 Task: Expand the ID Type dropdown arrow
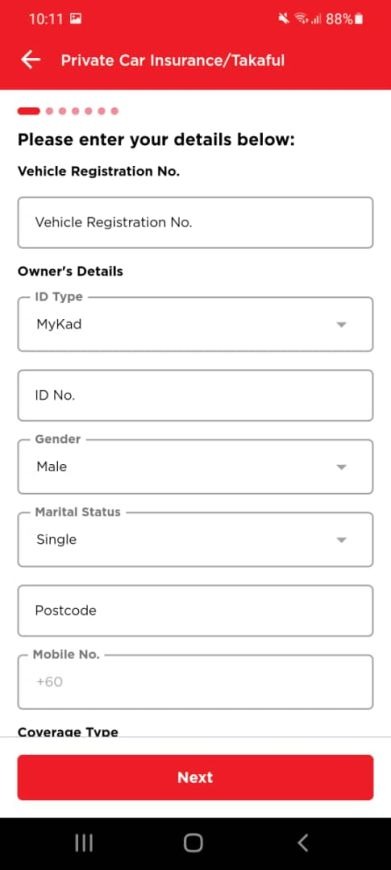(x=342, y=325)
